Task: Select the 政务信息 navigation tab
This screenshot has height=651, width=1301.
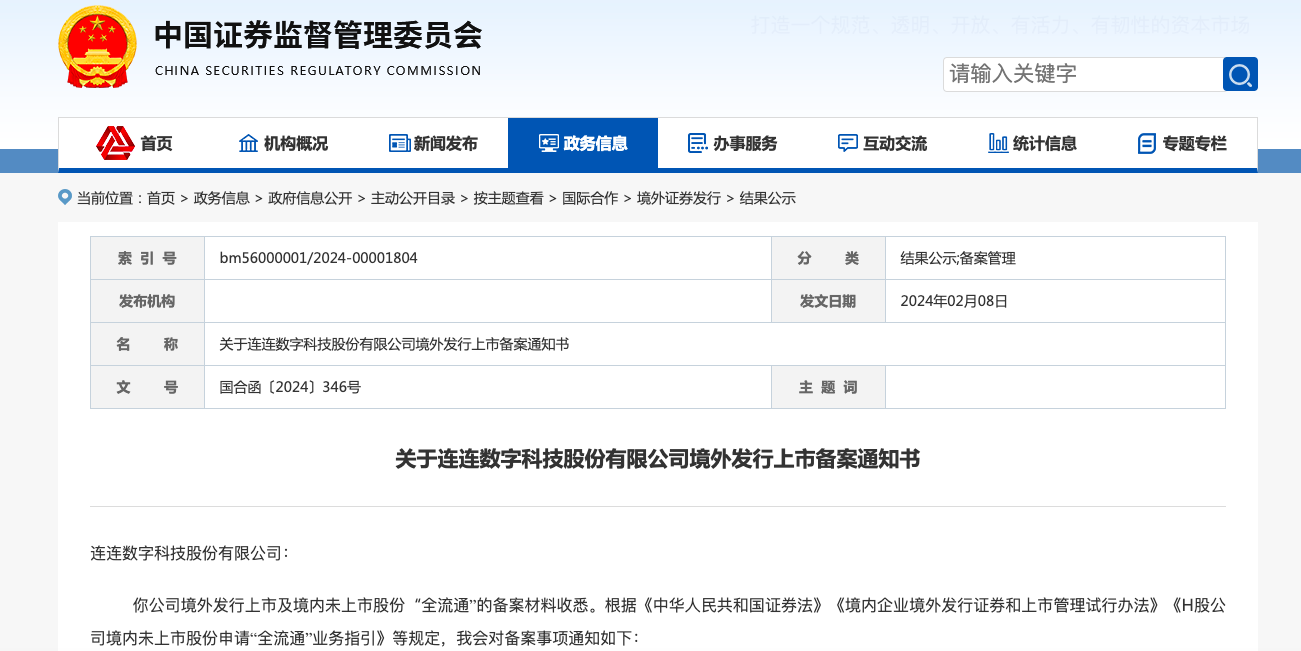Action: pyautogui.click(x=583, y=143)
